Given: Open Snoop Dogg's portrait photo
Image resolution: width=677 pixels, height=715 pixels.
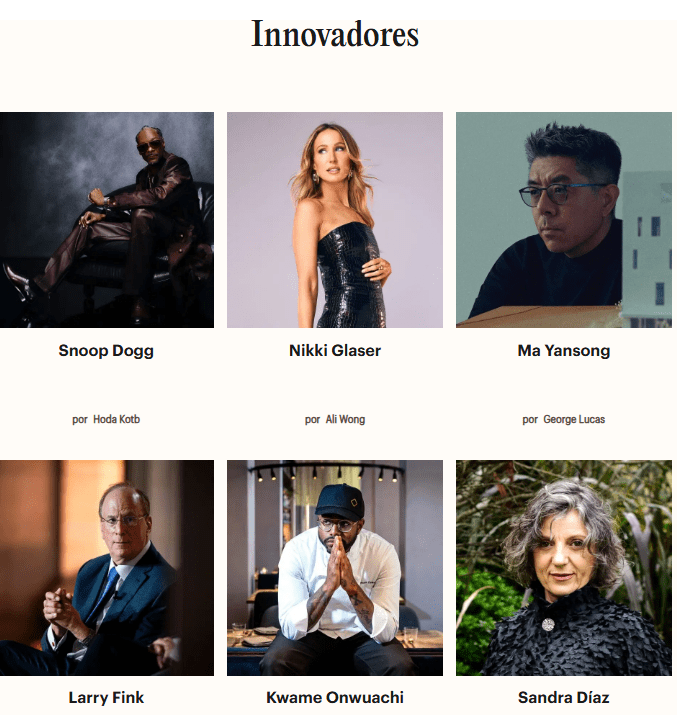Looking at the screenshot, I should [107, 220].
